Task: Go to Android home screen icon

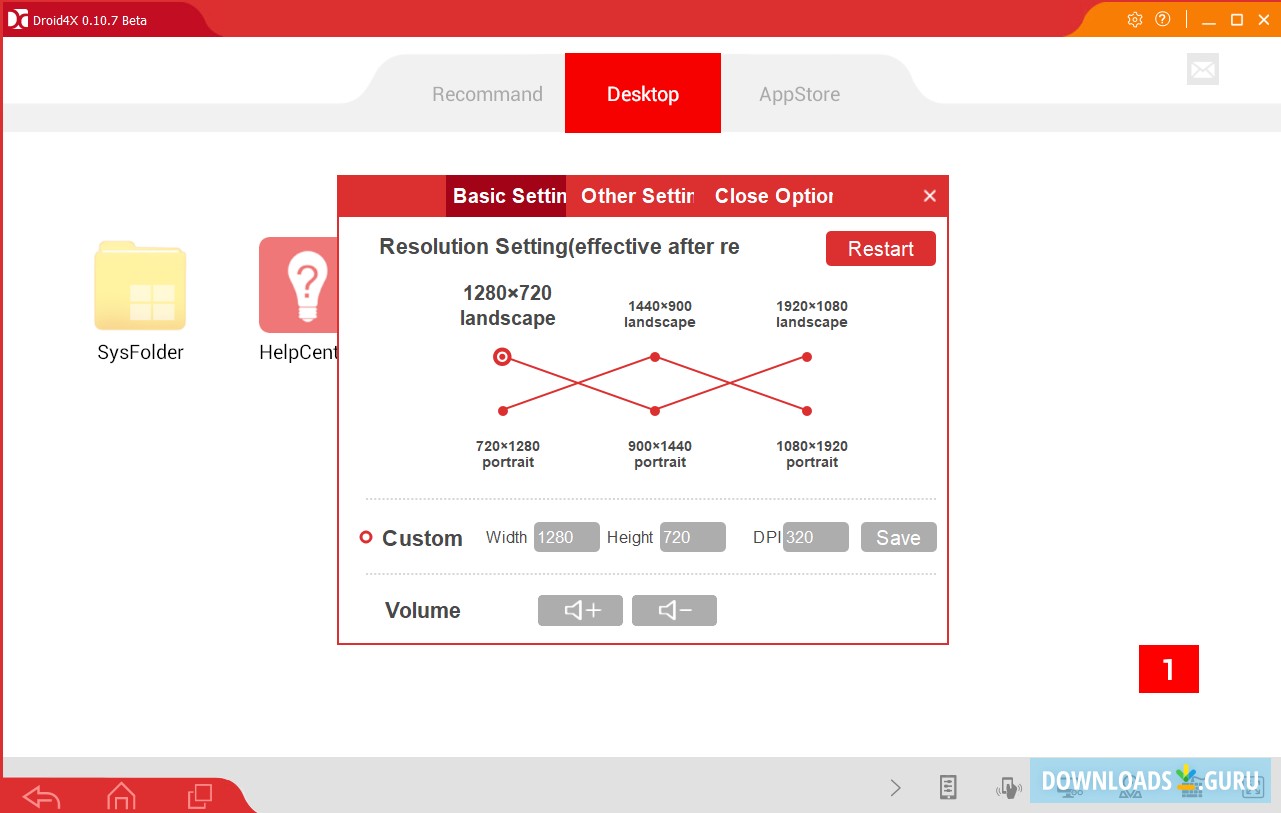Action: tap(121, 796)
